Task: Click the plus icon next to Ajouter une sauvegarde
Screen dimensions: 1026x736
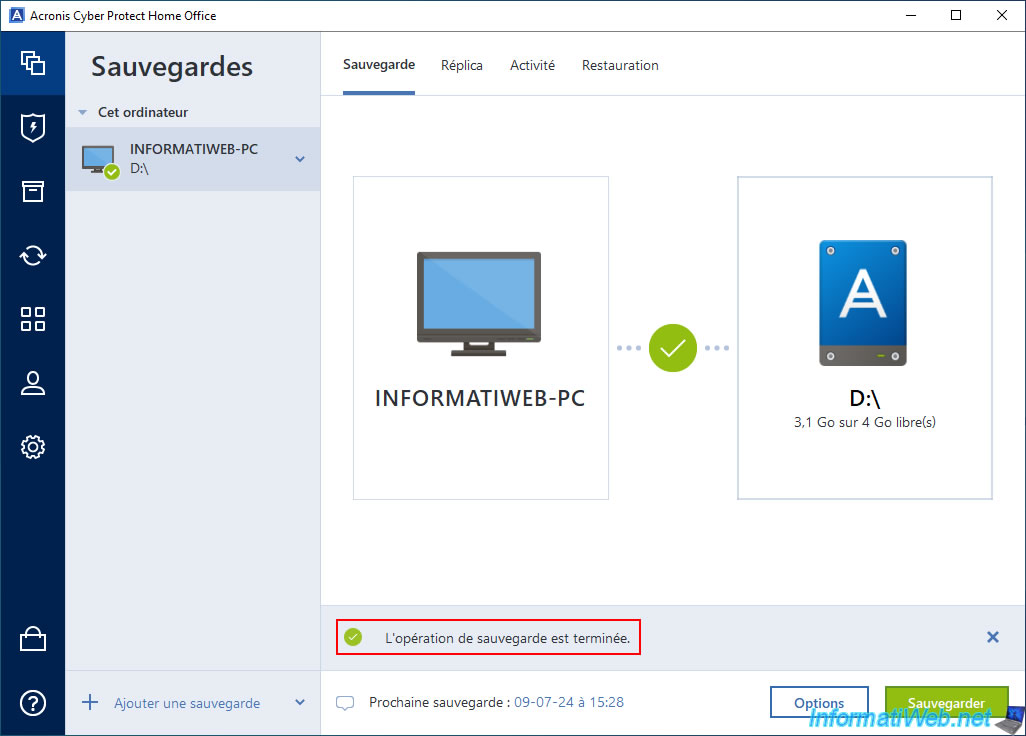Action: (90, 703)
